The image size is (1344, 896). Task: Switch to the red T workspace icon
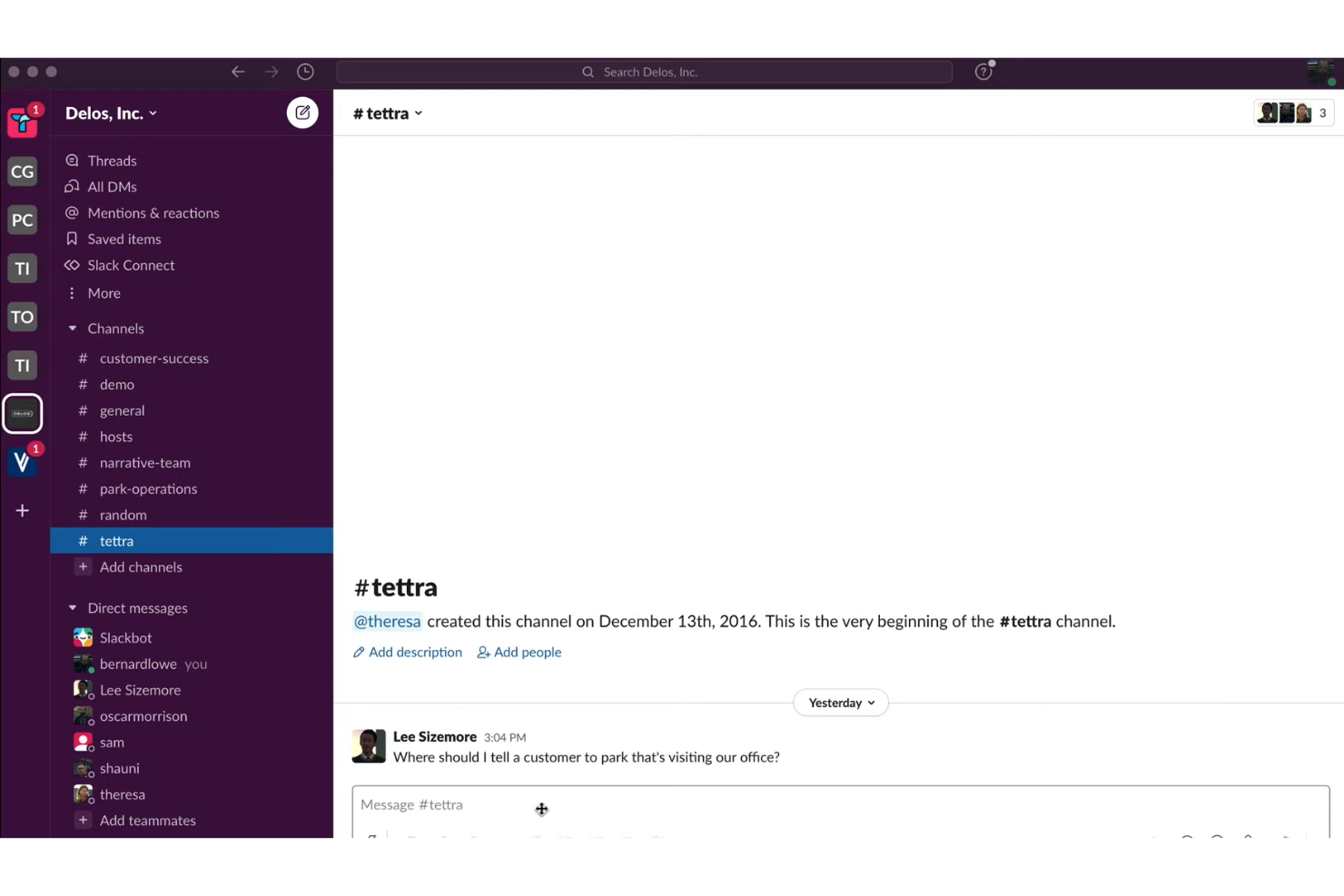(23, 123)
